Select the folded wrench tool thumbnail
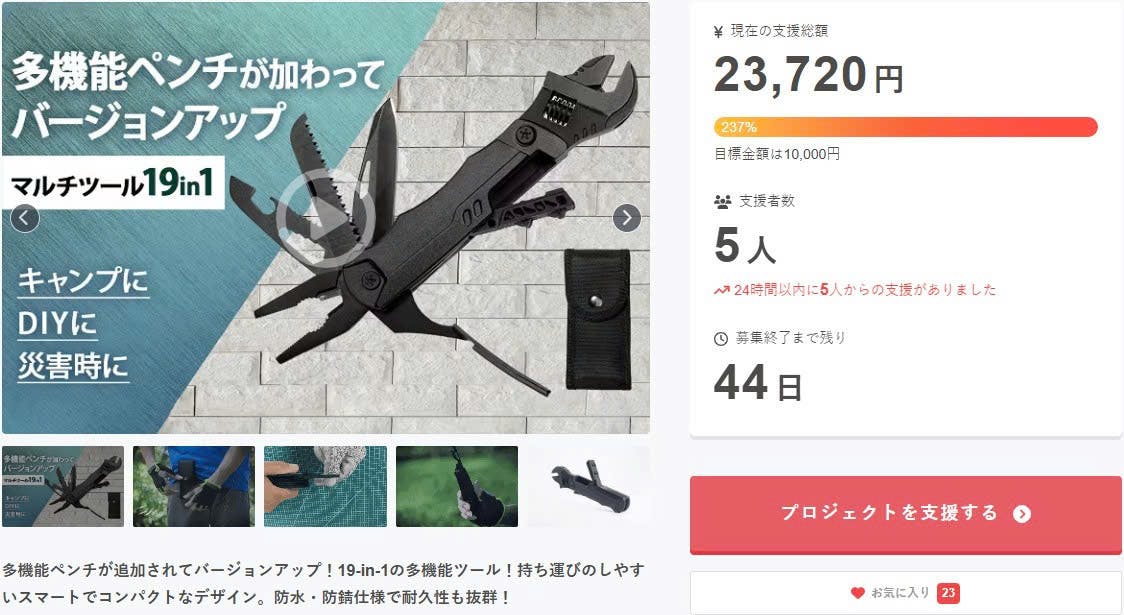The image size is (1124, 615). pos(589,486)
